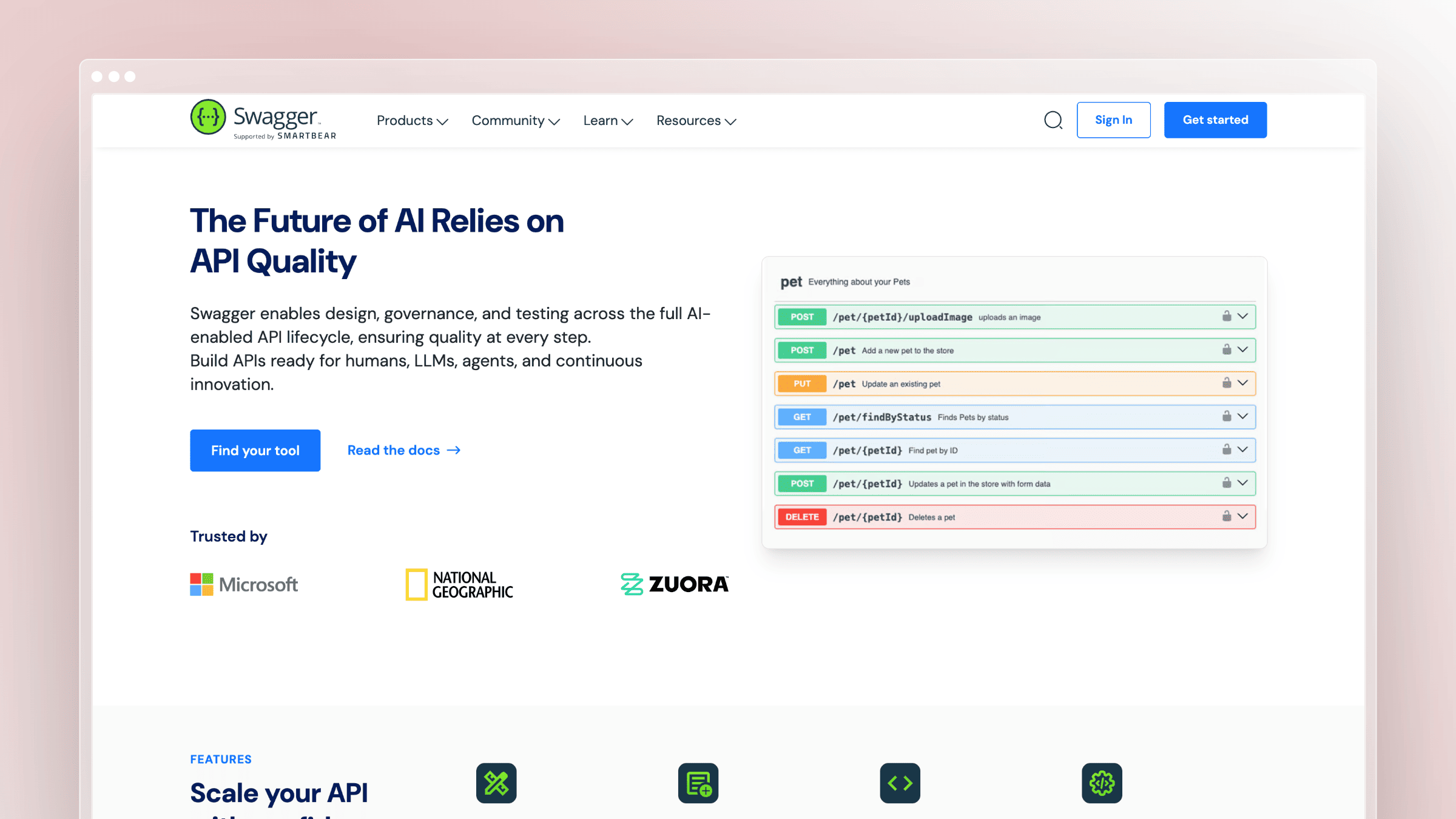Click the 'Supported by SMARTBEAR' text

tap(285, 136)
